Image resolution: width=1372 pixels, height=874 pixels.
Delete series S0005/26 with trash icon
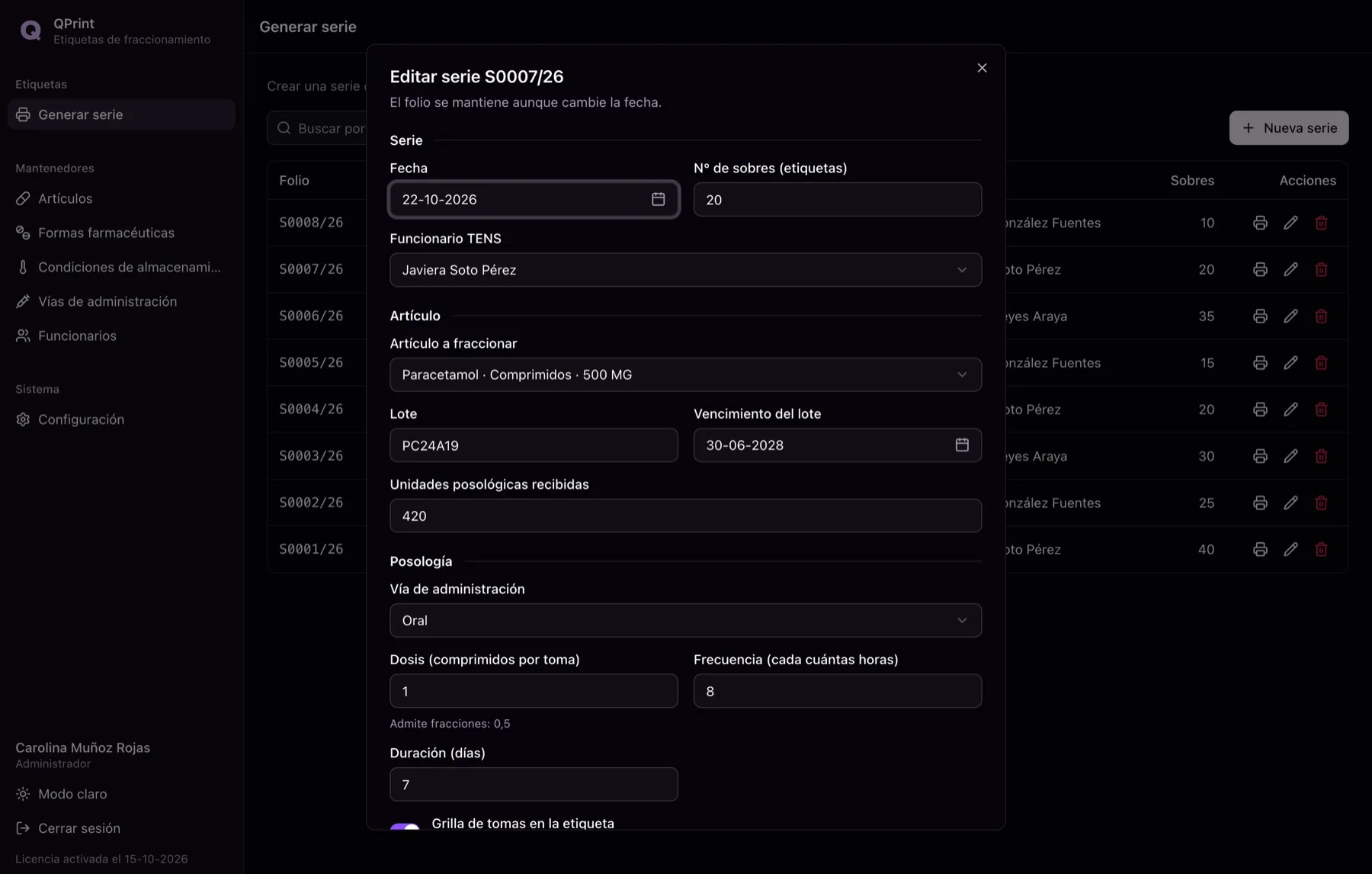(x=1321, y=362)
